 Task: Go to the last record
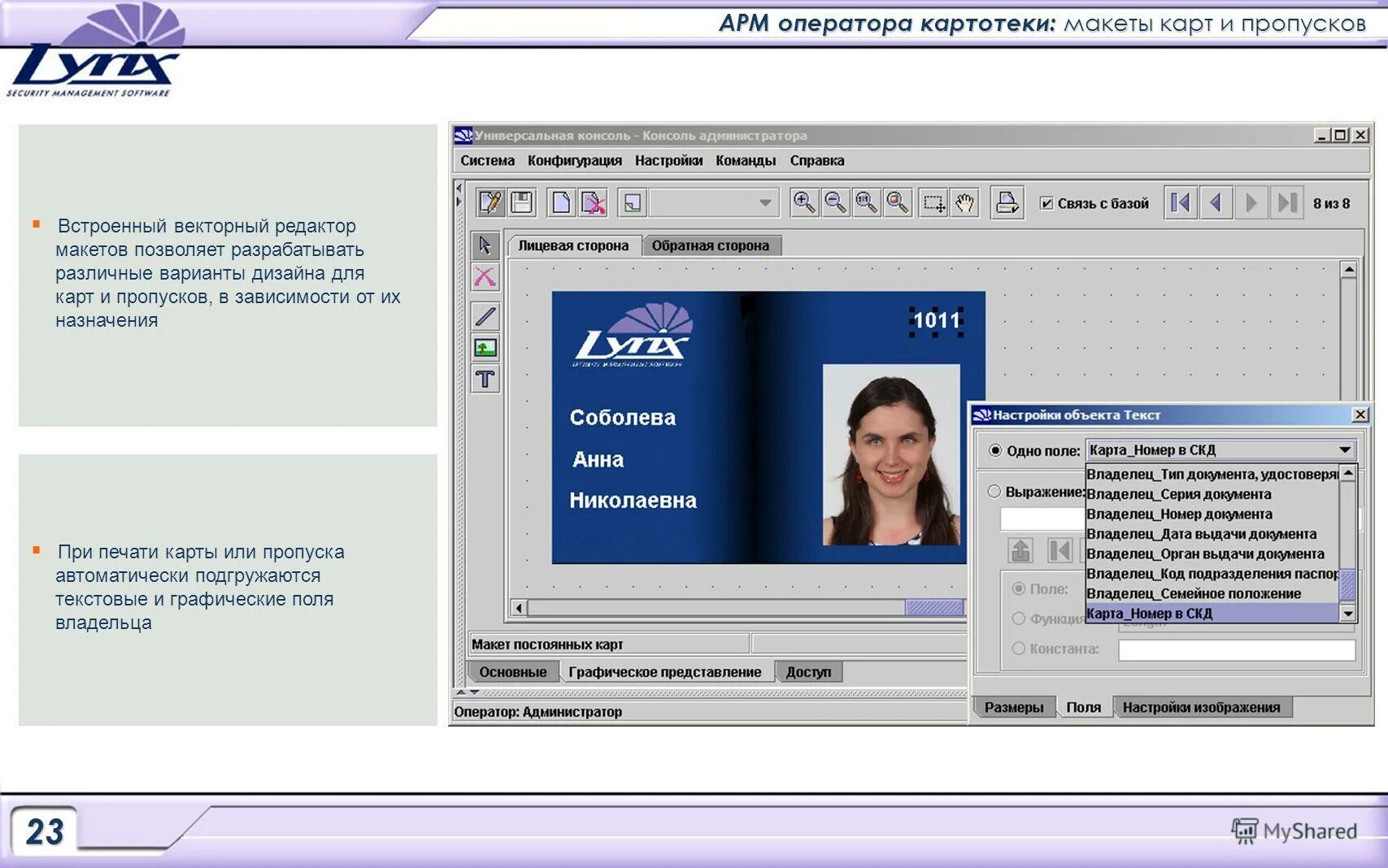coord(1287,202)
